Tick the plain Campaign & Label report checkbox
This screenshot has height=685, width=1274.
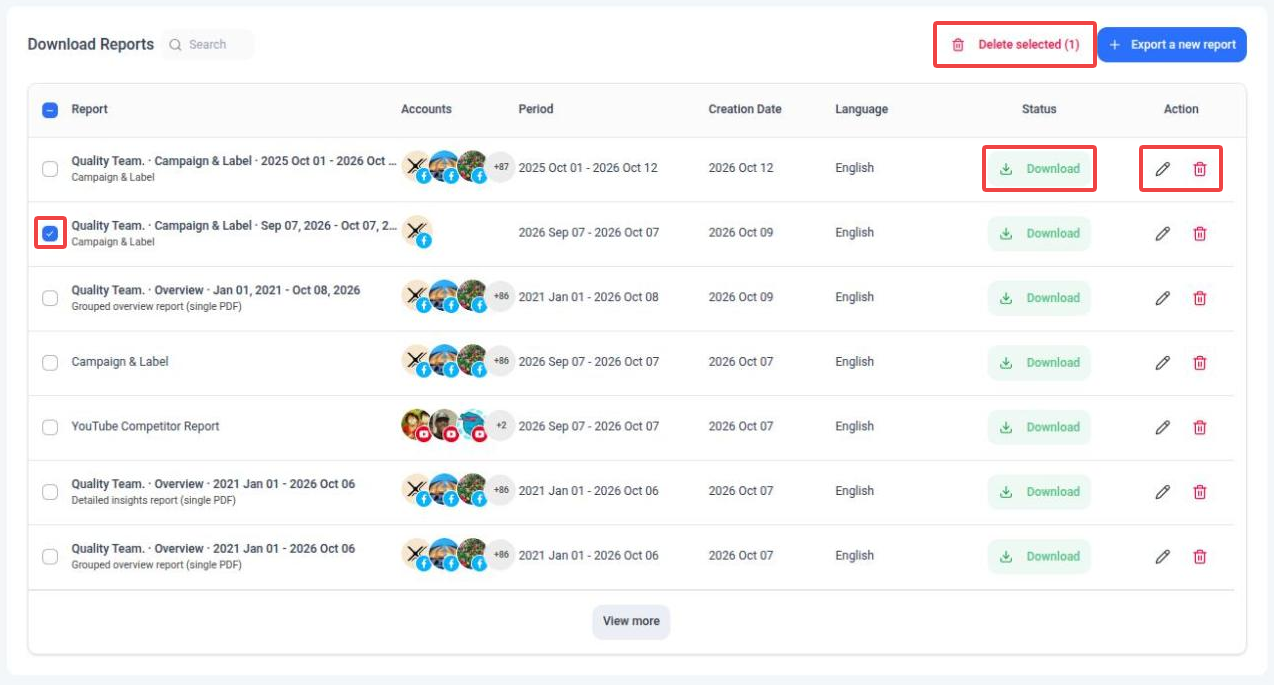(50, 362)
